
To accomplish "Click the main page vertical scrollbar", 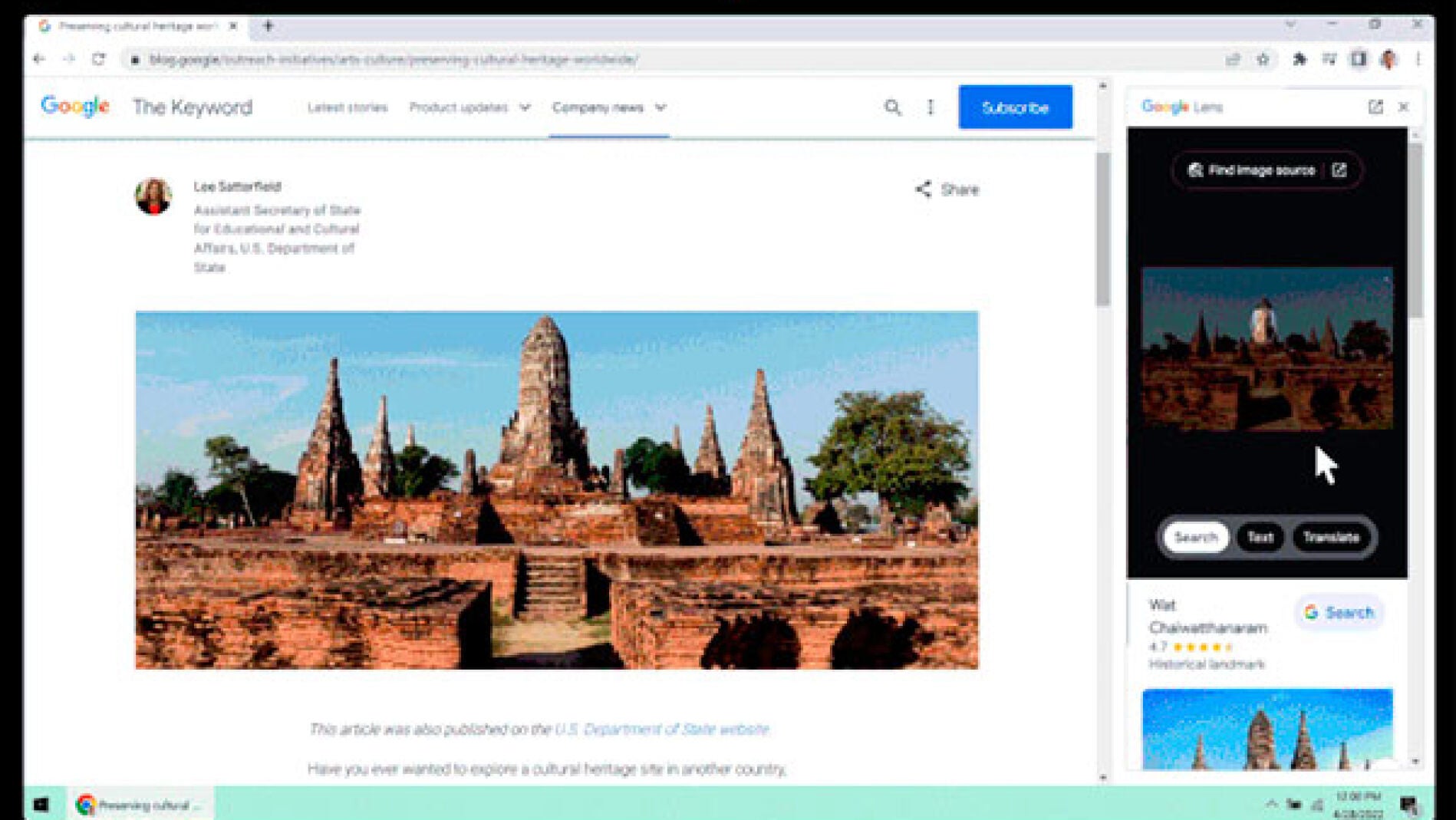I will click(1102, 230).
